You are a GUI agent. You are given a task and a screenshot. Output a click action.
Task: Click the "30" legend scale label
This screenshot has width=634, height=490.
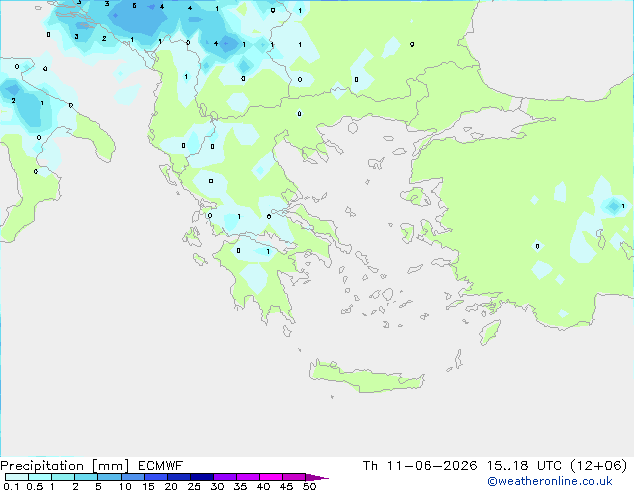point(217,486)
